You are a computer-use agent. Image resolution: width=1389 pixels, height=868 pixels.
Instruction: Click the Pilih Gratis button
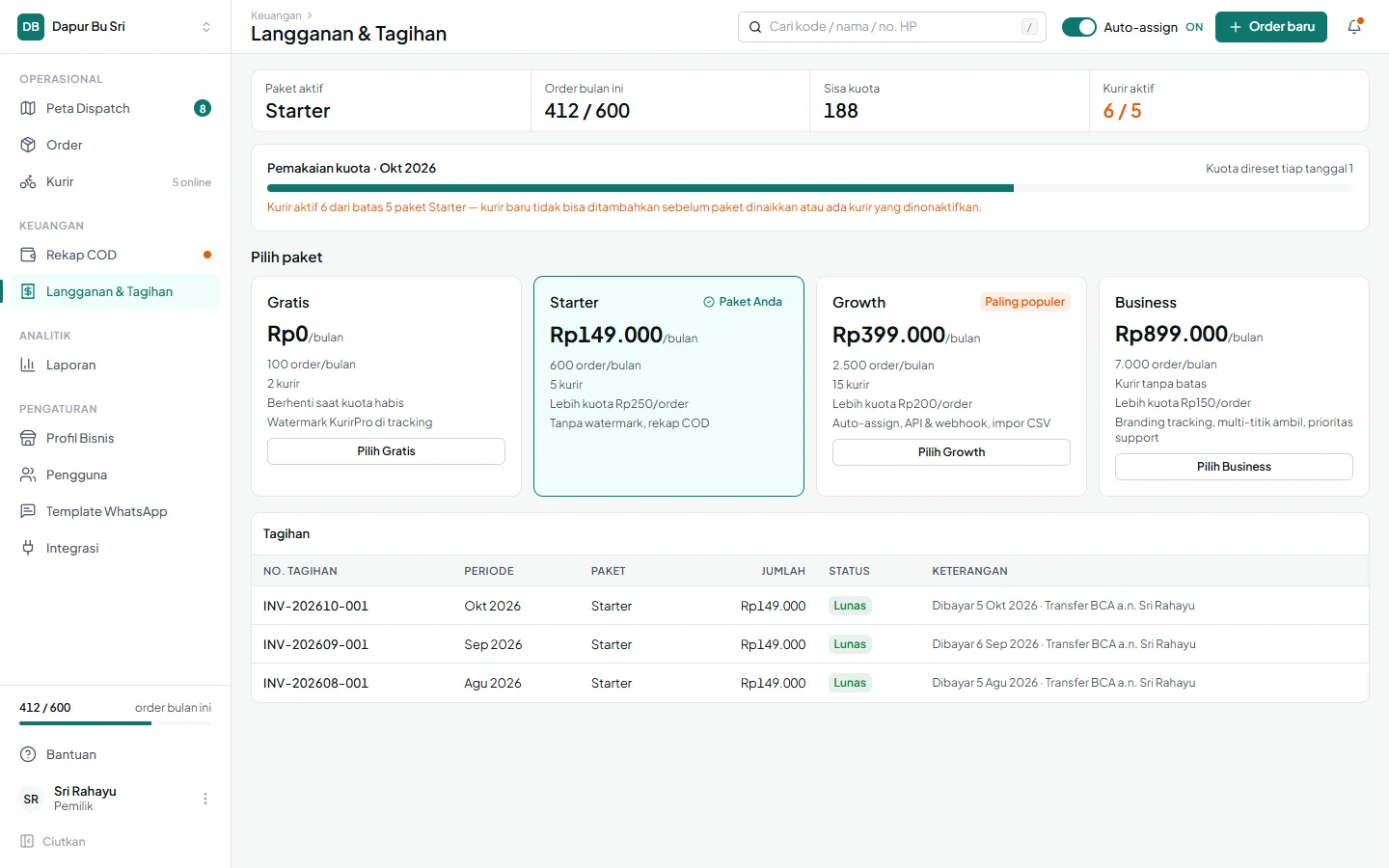coord(386,451)
